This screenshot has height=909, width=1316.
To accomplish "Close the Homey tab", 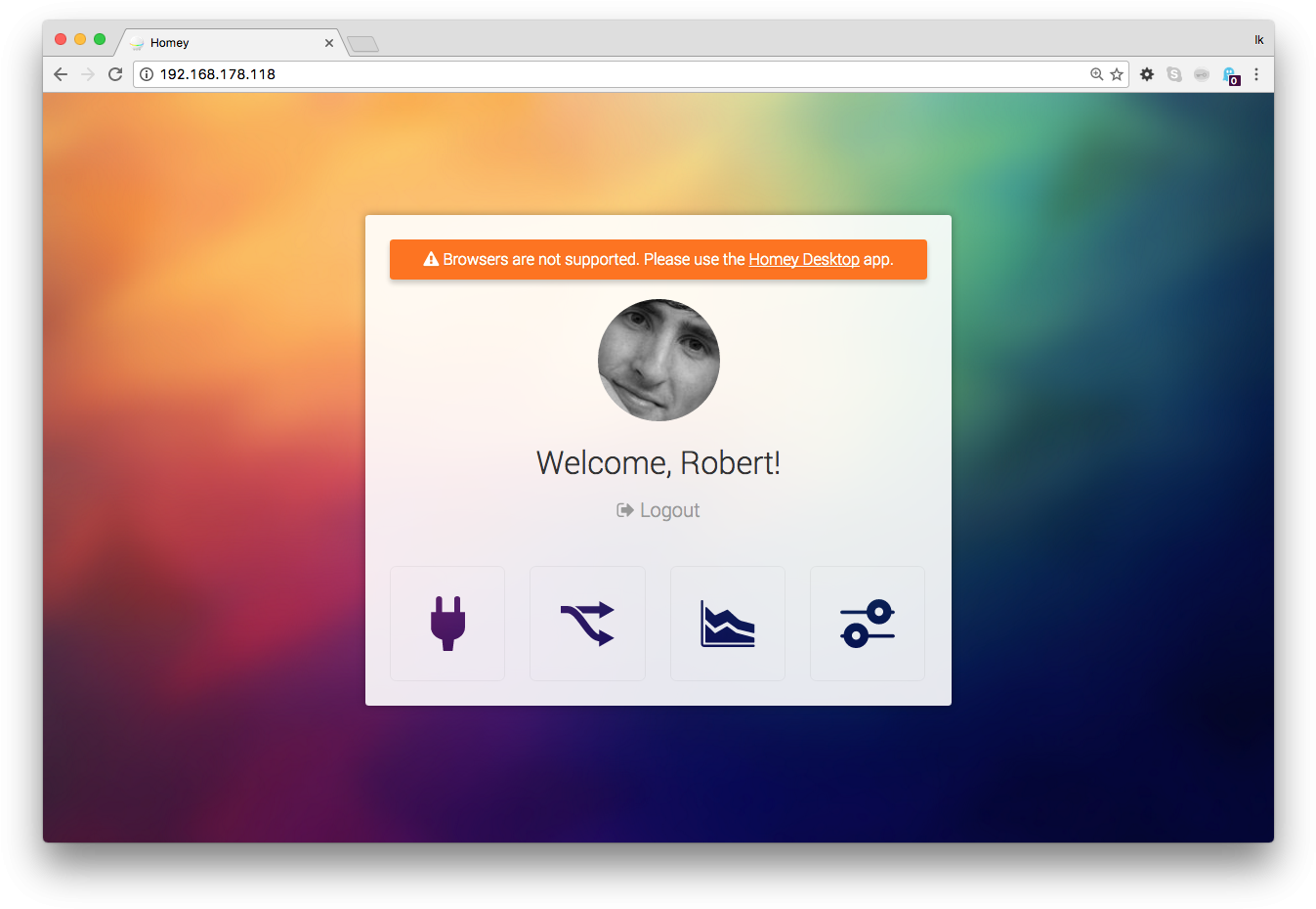I will click(329, 43).
